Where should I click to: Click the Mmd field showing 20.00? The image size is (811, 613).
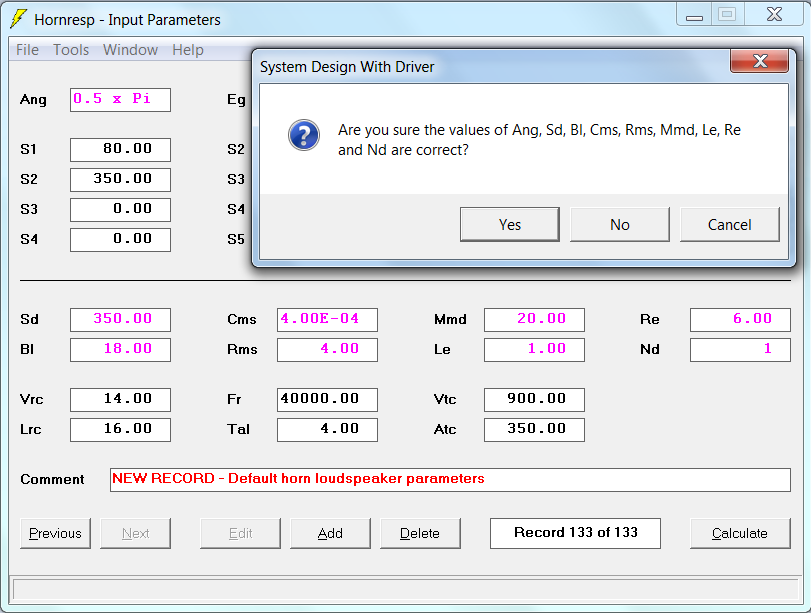[x=534, y=320]
